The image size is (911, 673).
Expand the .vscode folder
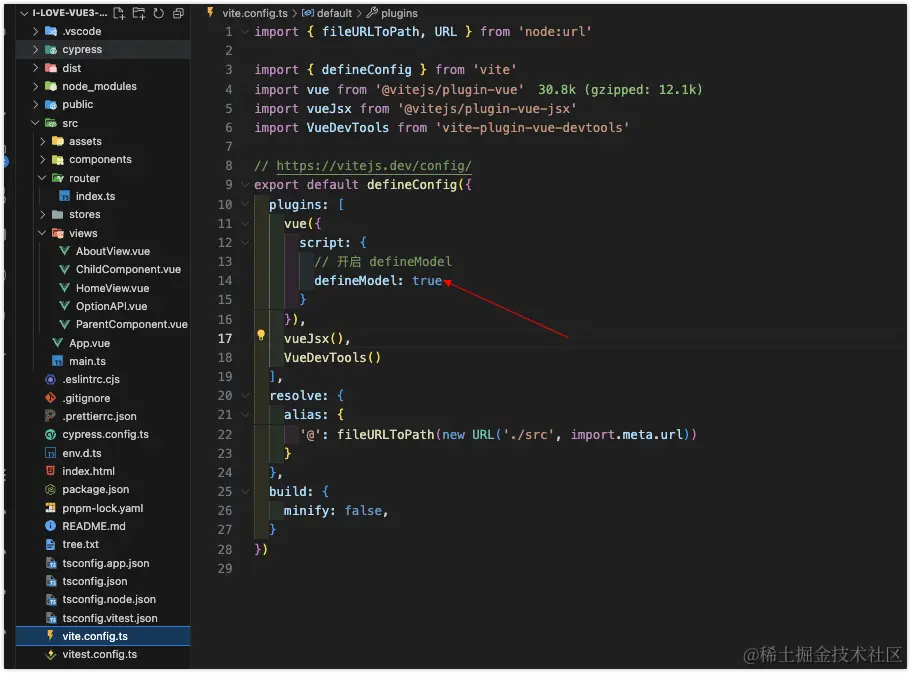coord(35,31)
